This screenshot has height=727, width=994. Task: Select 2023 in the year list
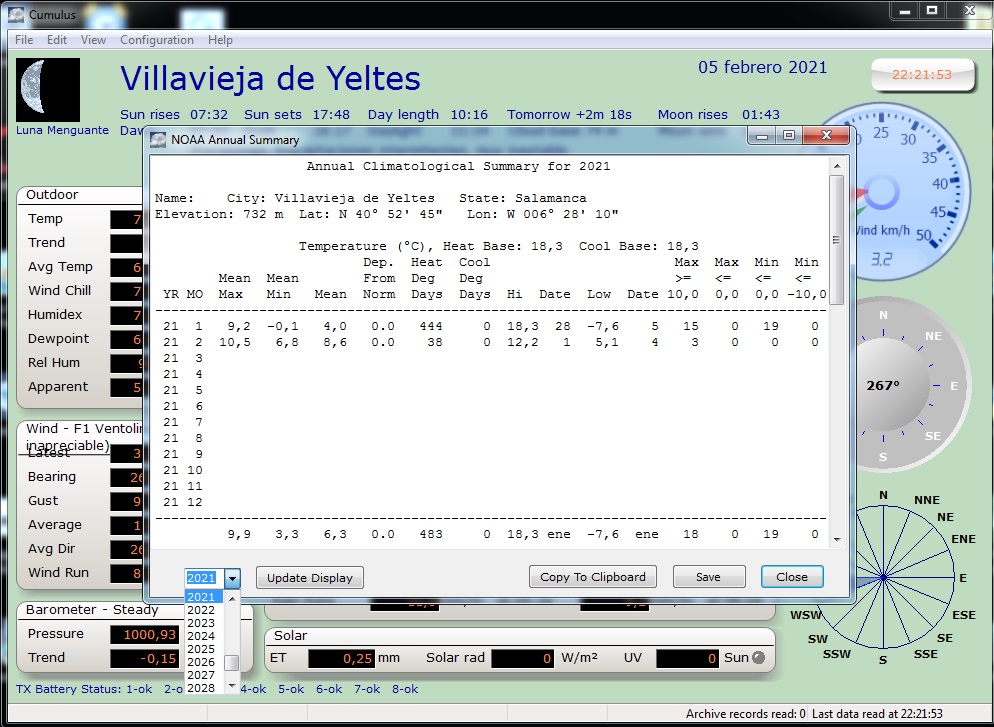(x=205, y=623)
